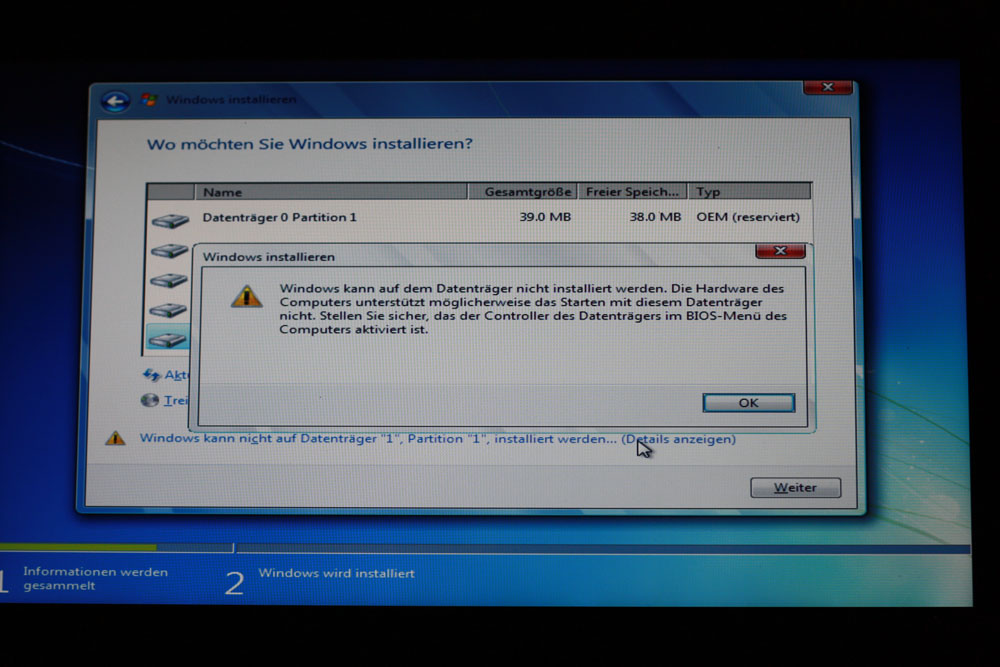This screenshot has width=1000, height=667.
Task: Click the warning icon beside the bottom message
Action: point(115,438)
